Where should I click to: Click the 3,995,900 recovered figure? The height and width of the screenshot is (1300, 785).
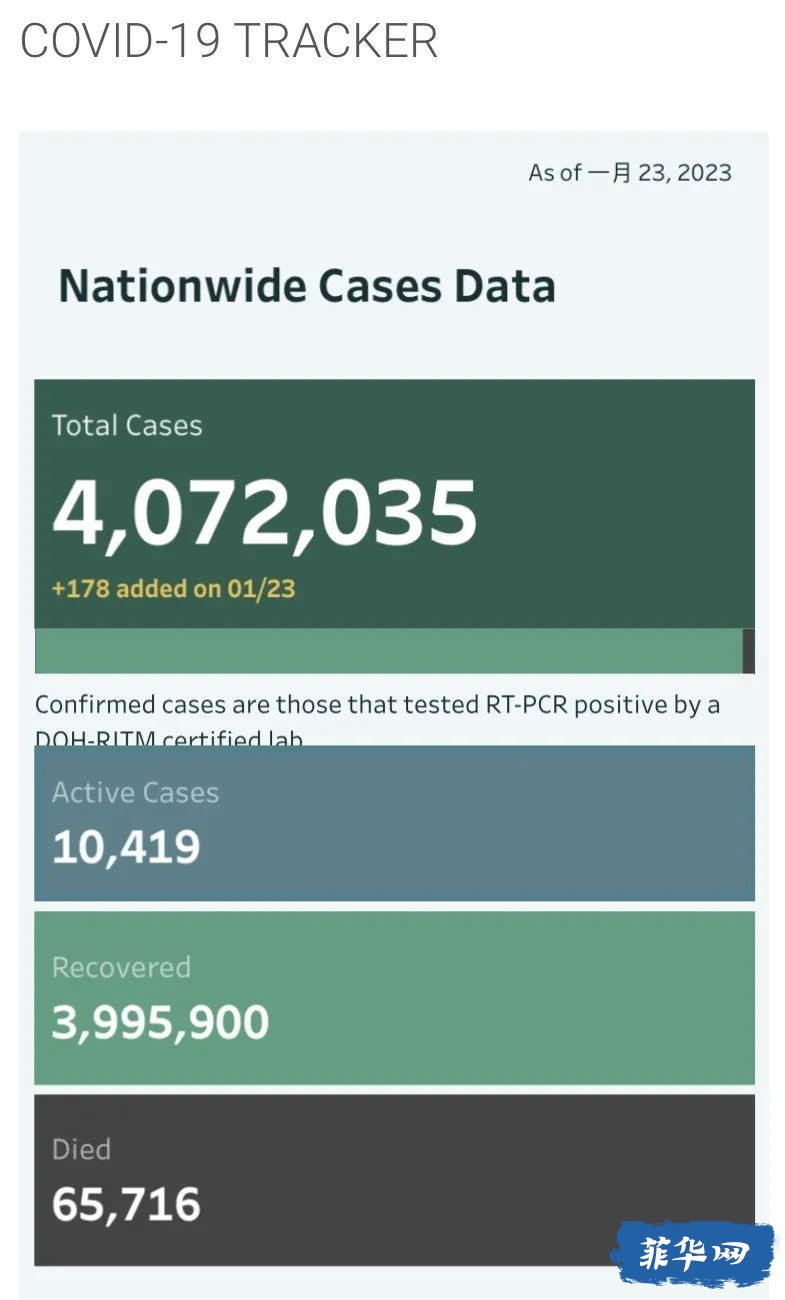coord(160,1023)
